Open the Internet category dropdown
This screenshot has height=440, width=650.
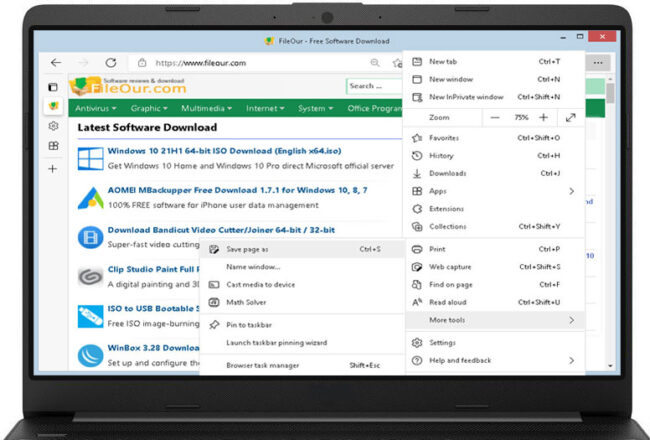tap(266, 108)
